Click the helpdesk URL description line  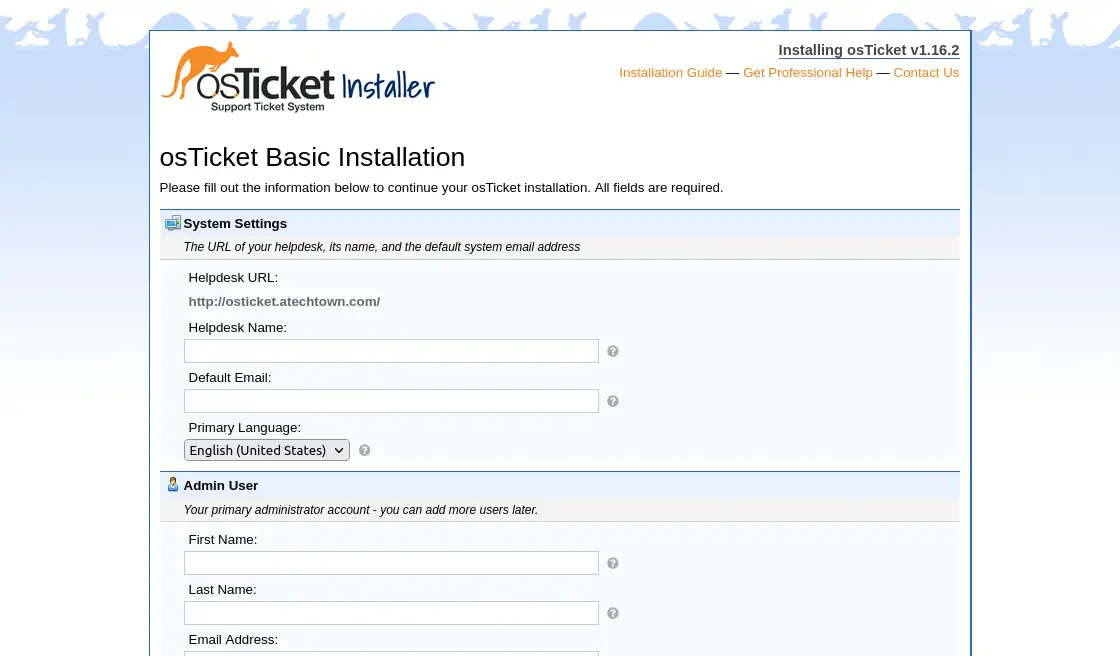point(382,247)
